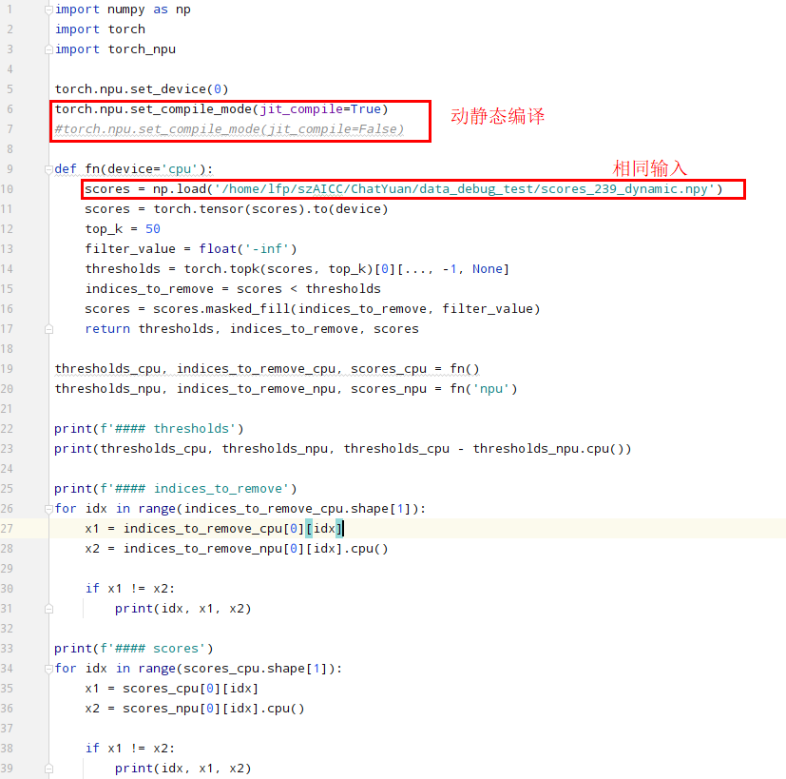786x779 pixels.
Task: Click "fn('npu')" call on line 20
Action: (483, 389)
